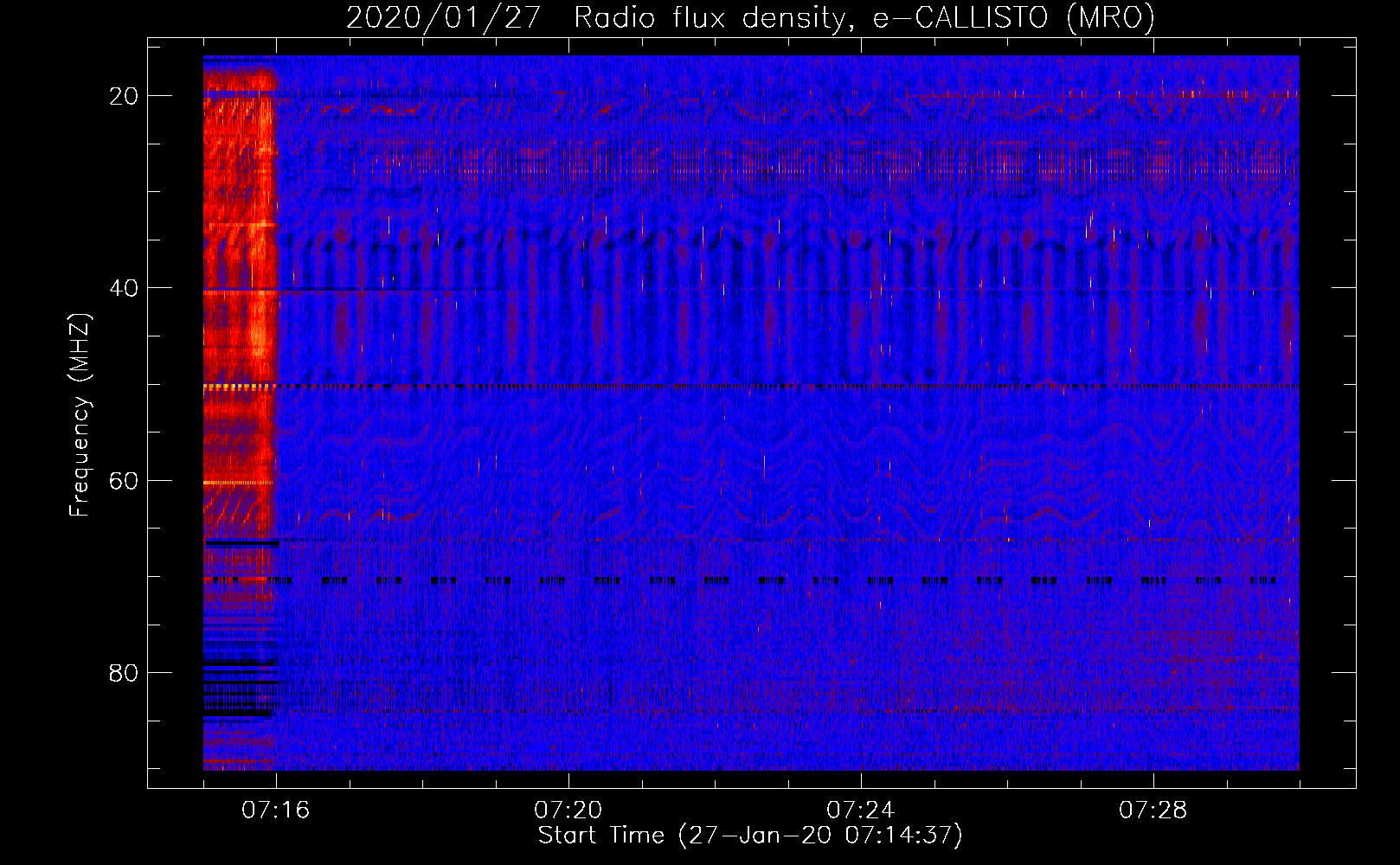Click the 40 MHz frequency tick label

coord(124,288)
